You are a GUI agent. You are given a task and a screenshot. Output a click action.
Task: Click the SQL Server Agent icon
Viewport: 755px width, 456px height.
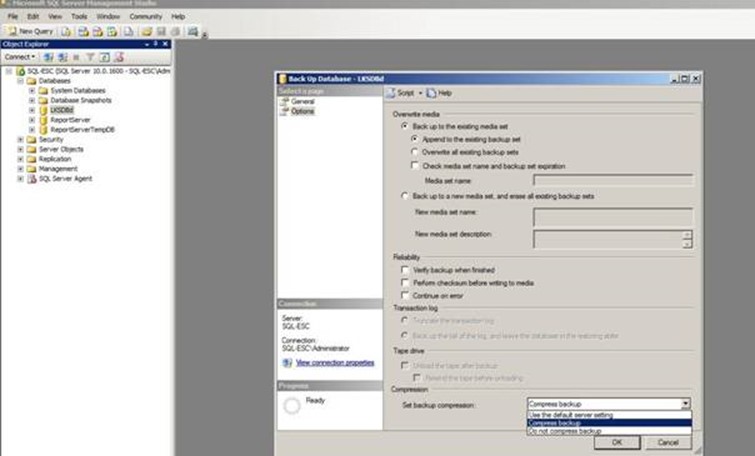pos(32,179)
